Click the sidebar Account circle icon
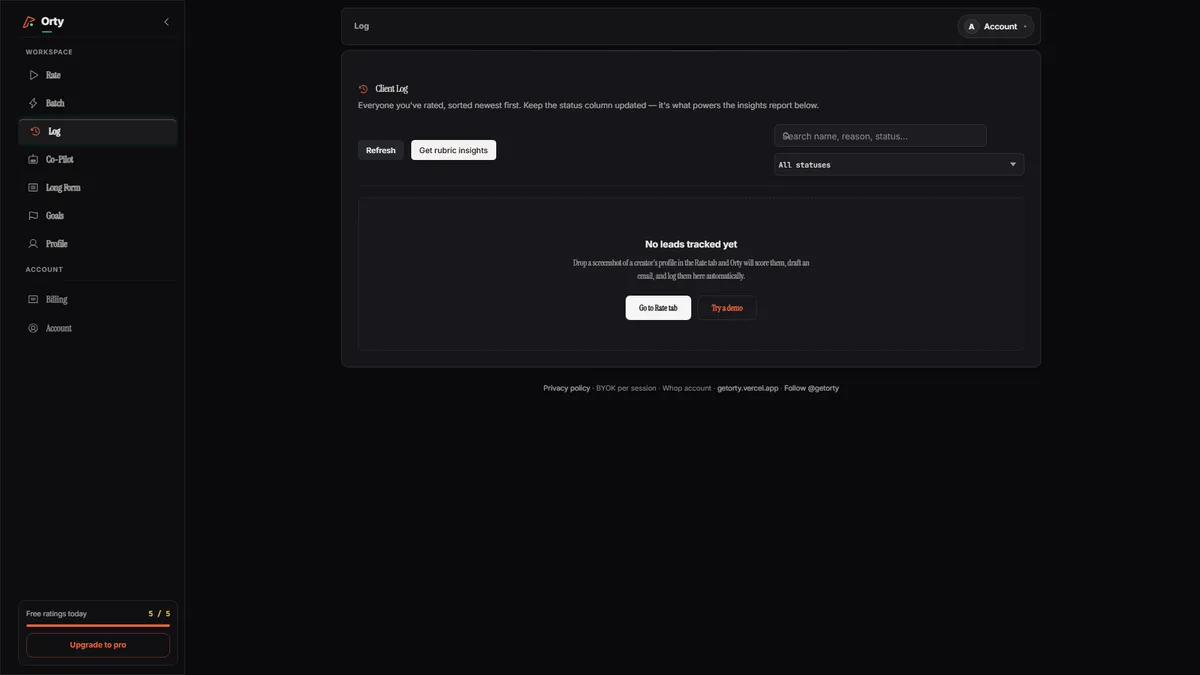Screen dimensions: 1200x675 (33, 328)
